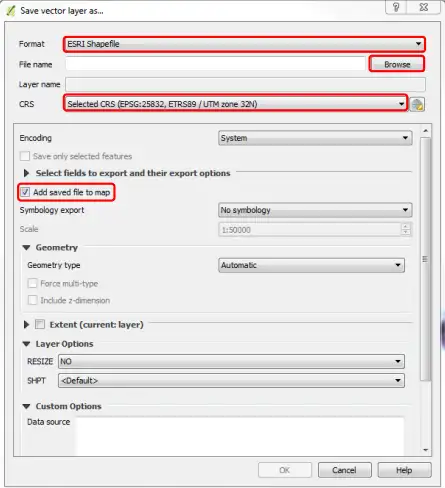Collapse the Layer Options section
The height and width of the screenshot is (488, 445).
26,344
